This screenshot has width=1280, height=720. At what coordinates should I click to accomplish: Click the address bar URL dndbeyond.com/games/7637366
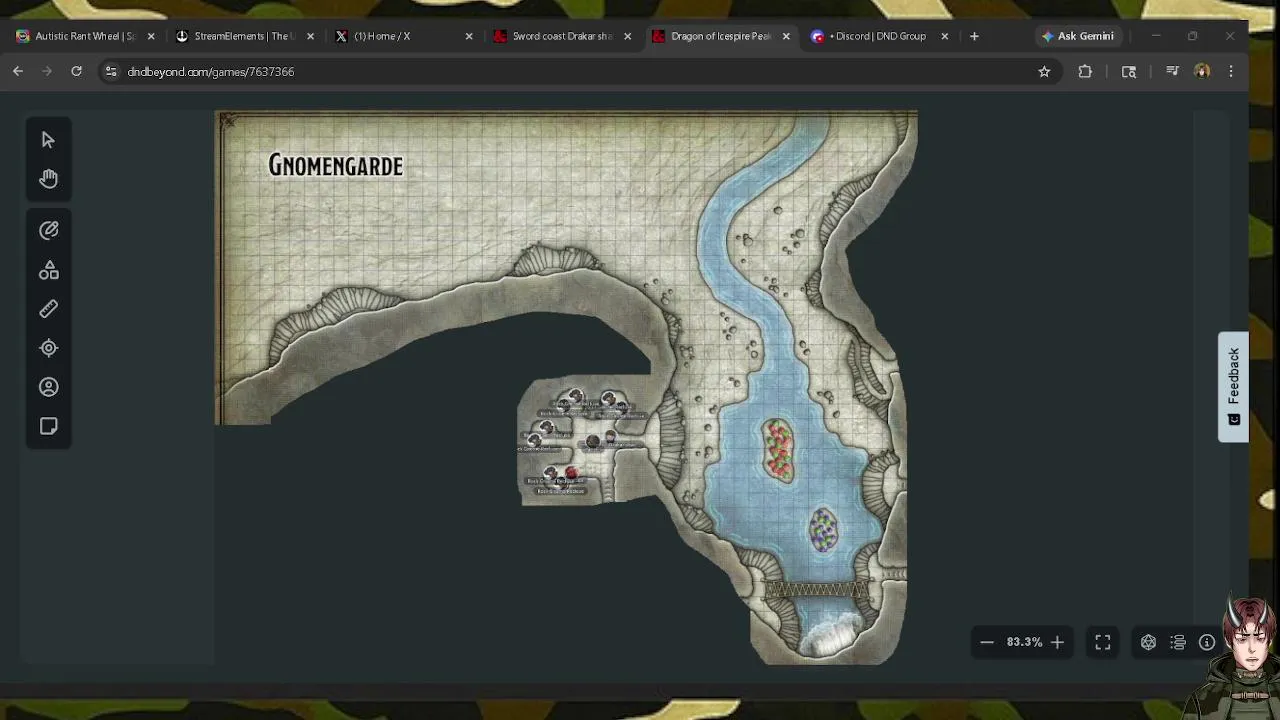(x=211, y=72)
